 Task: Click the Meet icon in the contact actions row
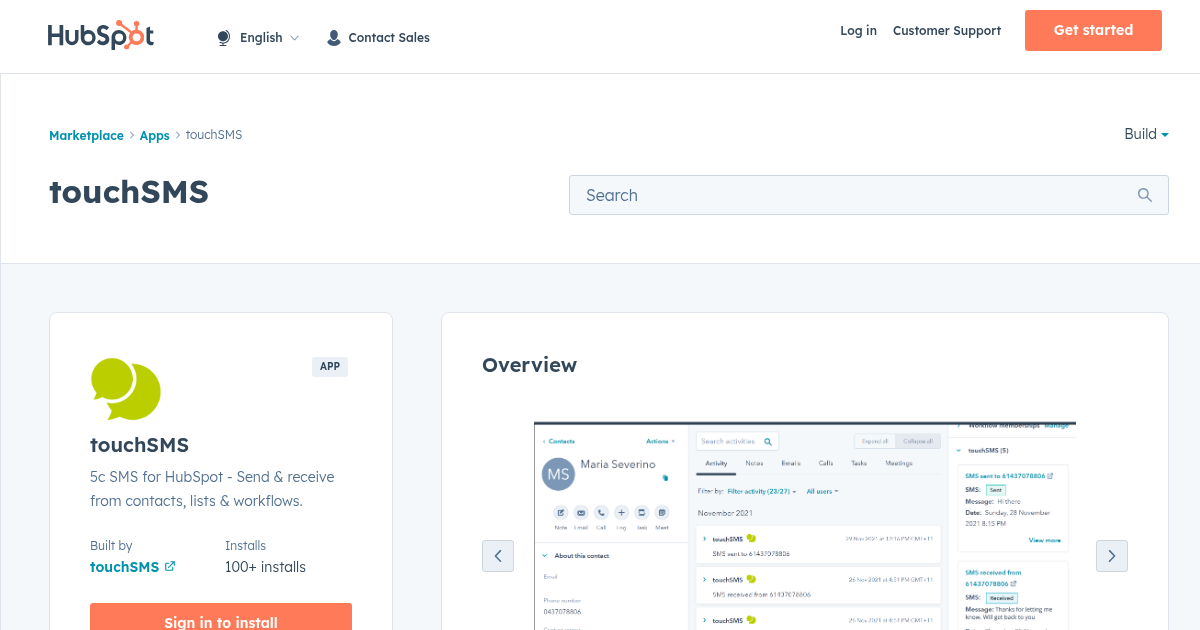coord(661,513)
